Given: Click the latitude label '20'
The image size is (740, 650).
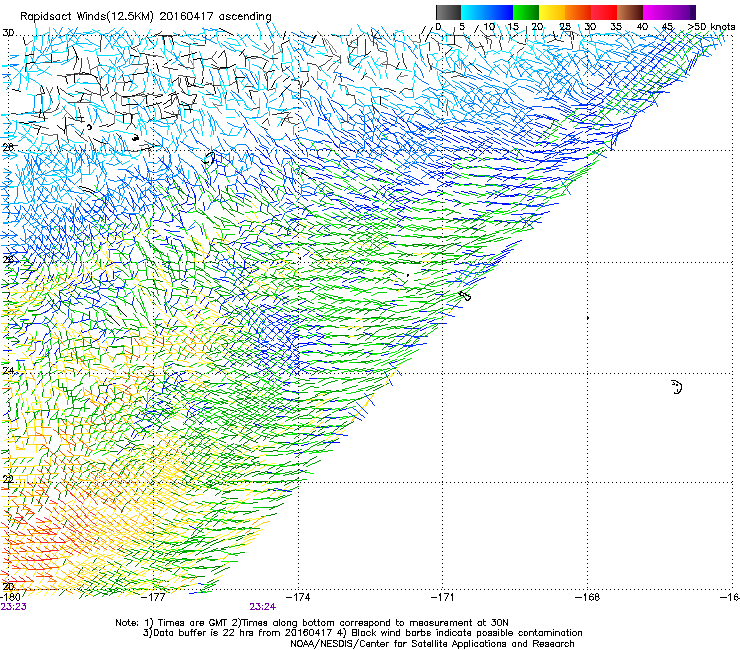Looking at the screenshot, I should [8, 586].
